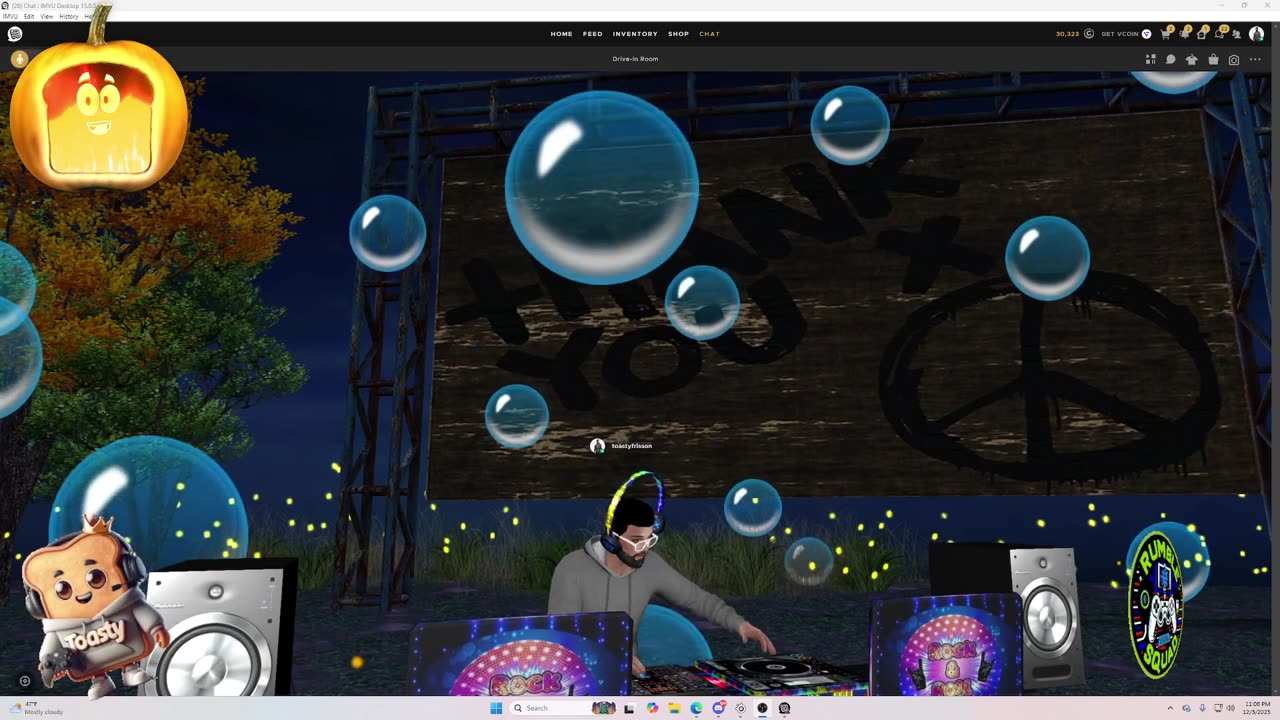Click GET VCOIN button
Screen dimensions: 1280x720
click(x=1120, y=34)
